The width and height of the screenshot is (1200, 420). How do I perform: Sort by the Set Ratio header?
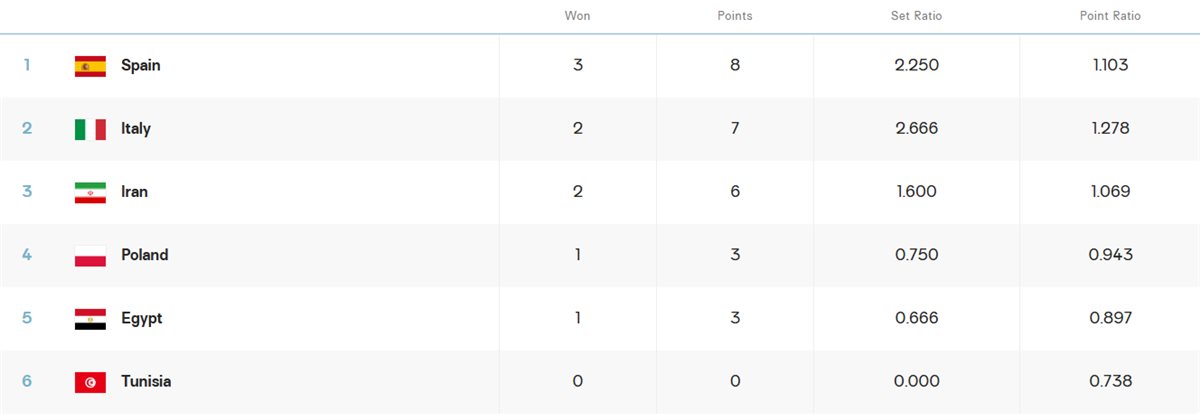point(916,16)
